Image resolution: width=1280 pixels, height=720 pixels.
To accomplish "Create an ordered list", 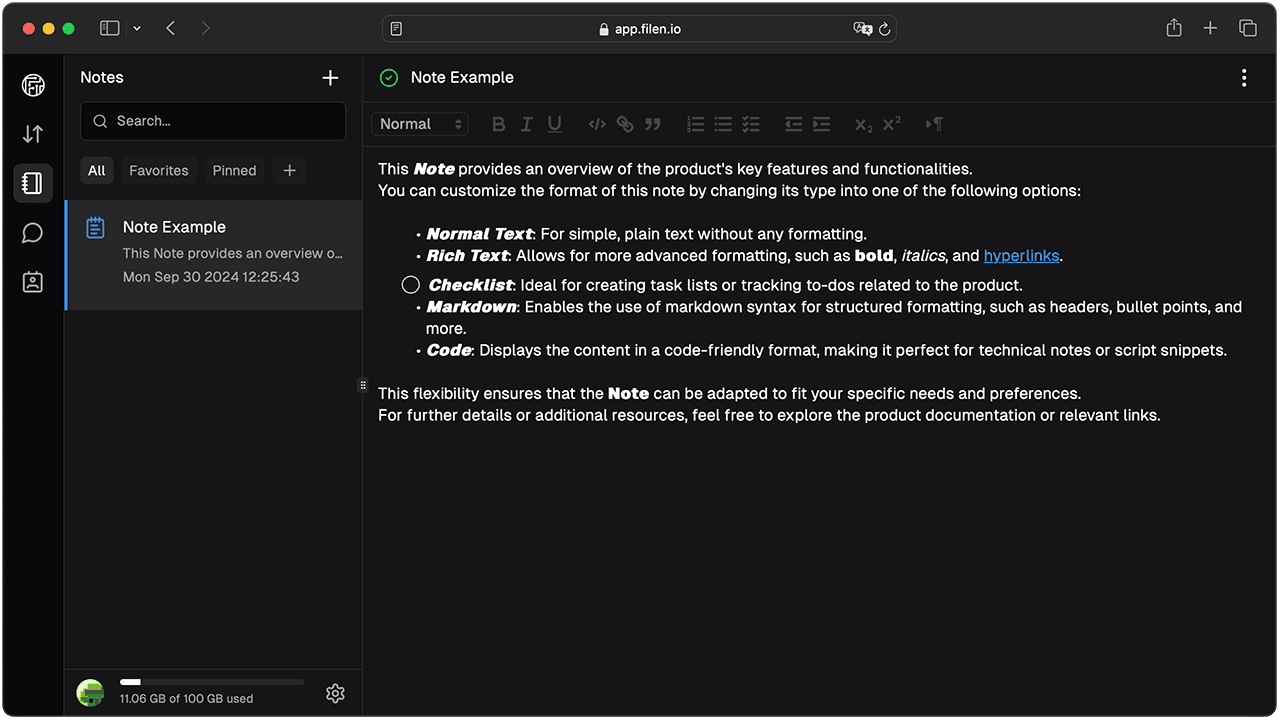I will (695, 124).
